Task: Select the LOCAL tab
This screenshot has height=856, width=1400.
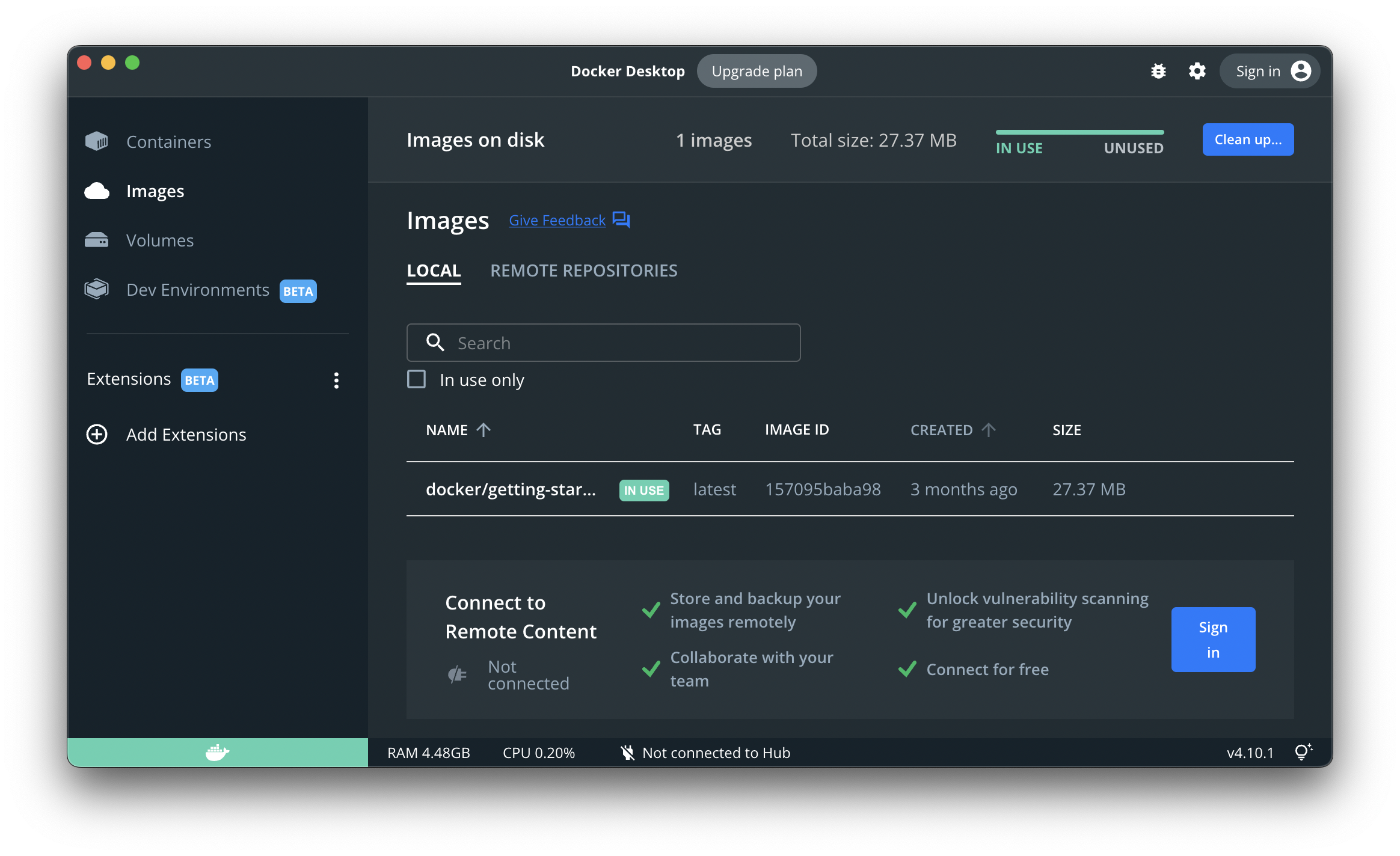Action: (434, 271)
